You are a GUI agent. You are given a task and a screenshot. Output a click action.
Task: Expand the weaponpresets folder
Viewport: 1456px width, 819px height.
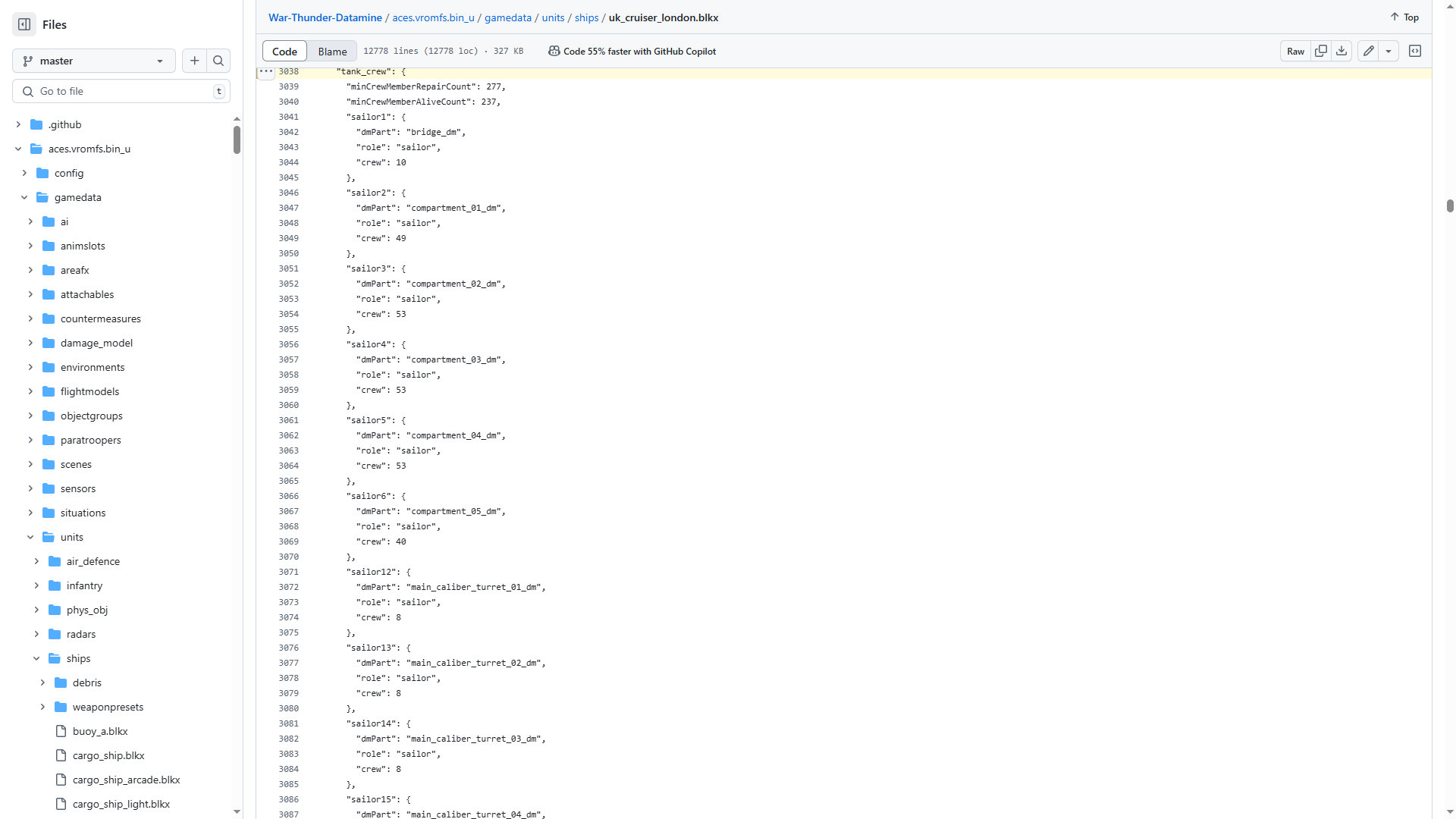(42, 707)
